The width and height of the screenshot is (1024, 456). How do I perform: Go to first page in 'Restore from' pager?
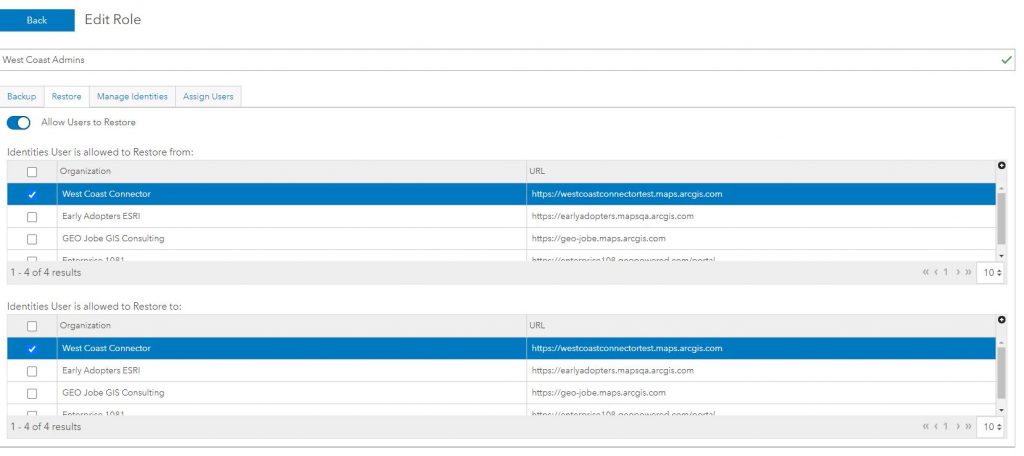(926, 272)
